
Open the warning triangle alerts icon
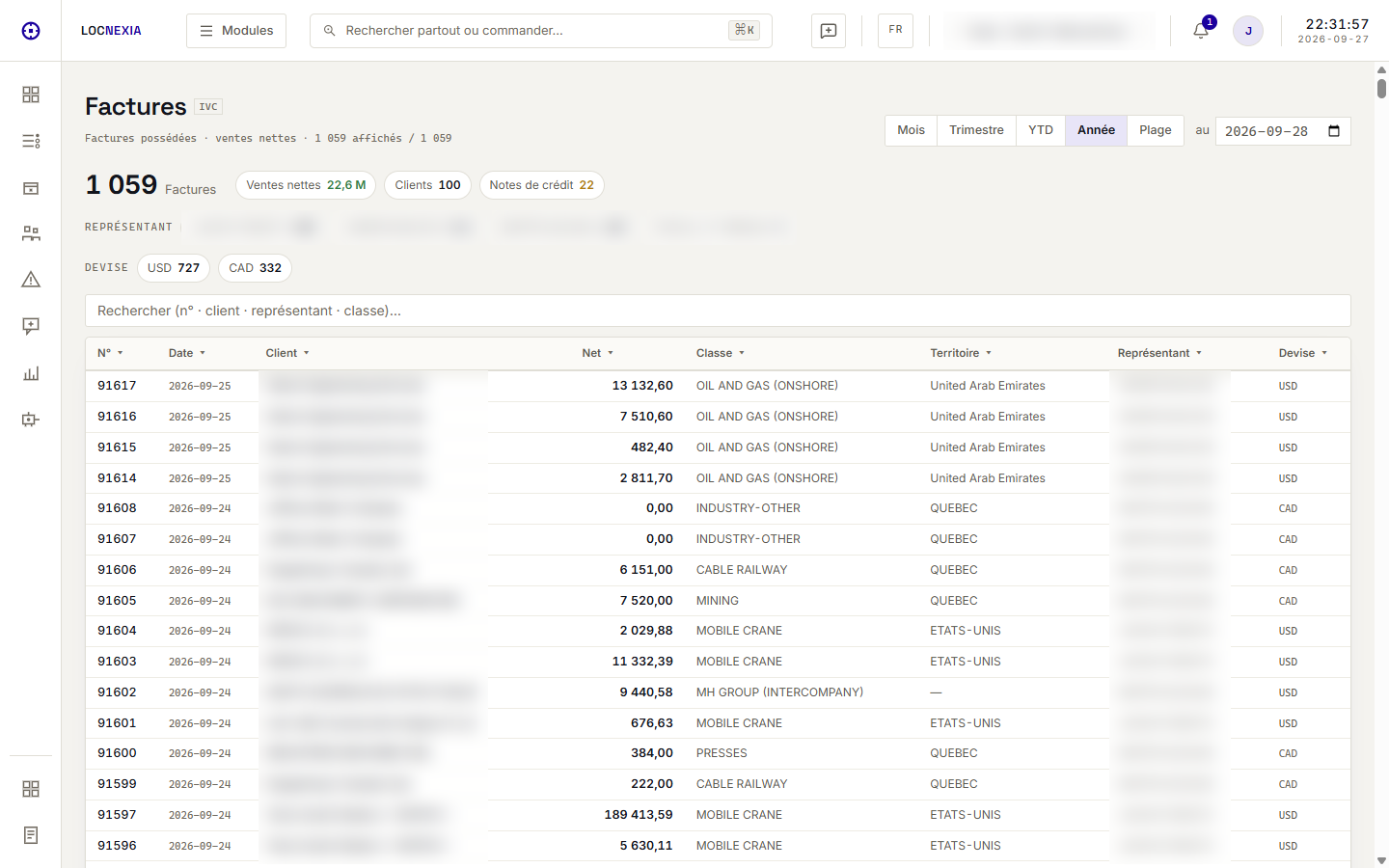pos(31,280)
